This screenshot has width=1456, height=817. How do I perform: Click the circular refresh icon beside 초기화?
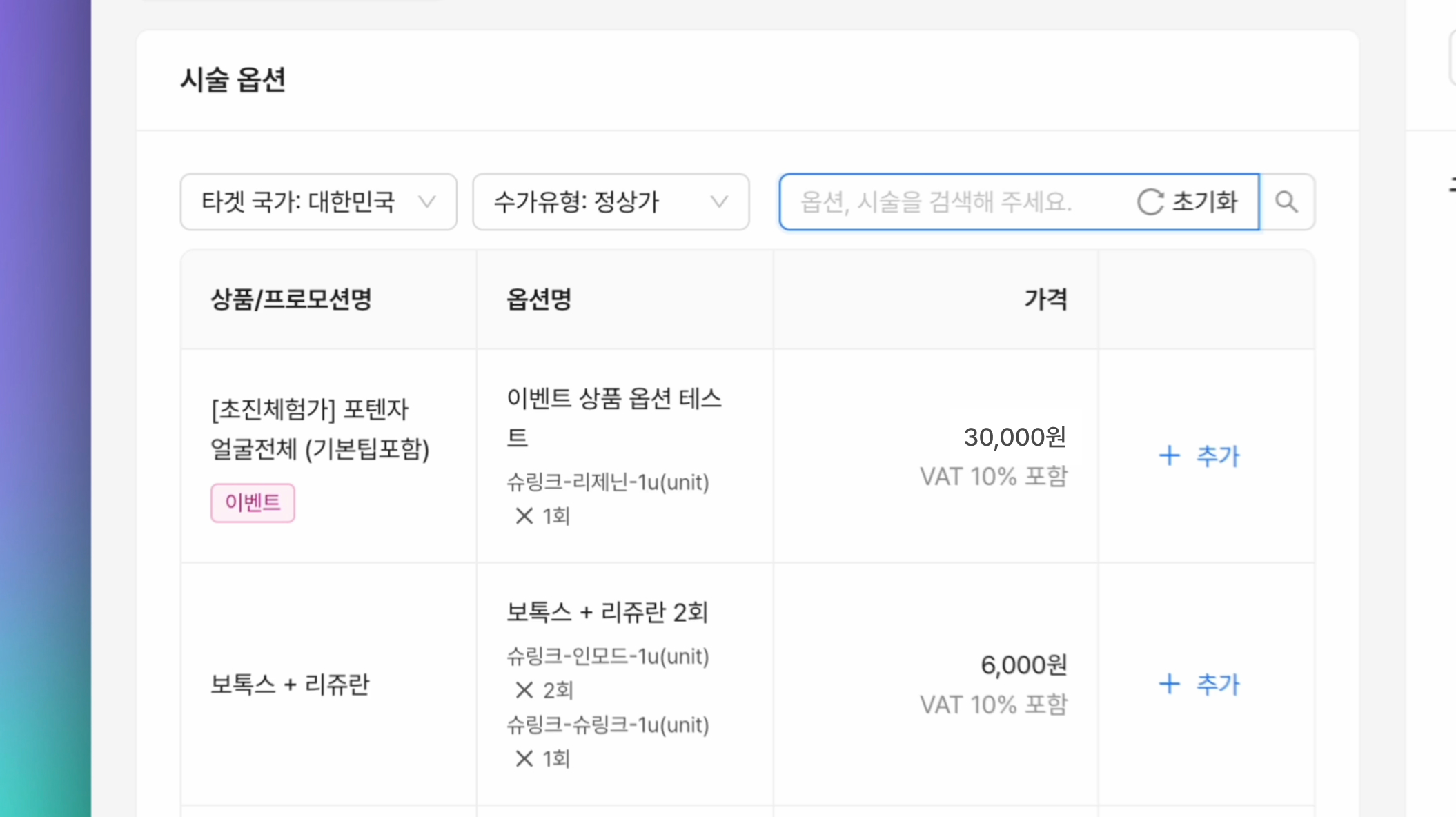pyautogui.click(x=1150, y=202)
